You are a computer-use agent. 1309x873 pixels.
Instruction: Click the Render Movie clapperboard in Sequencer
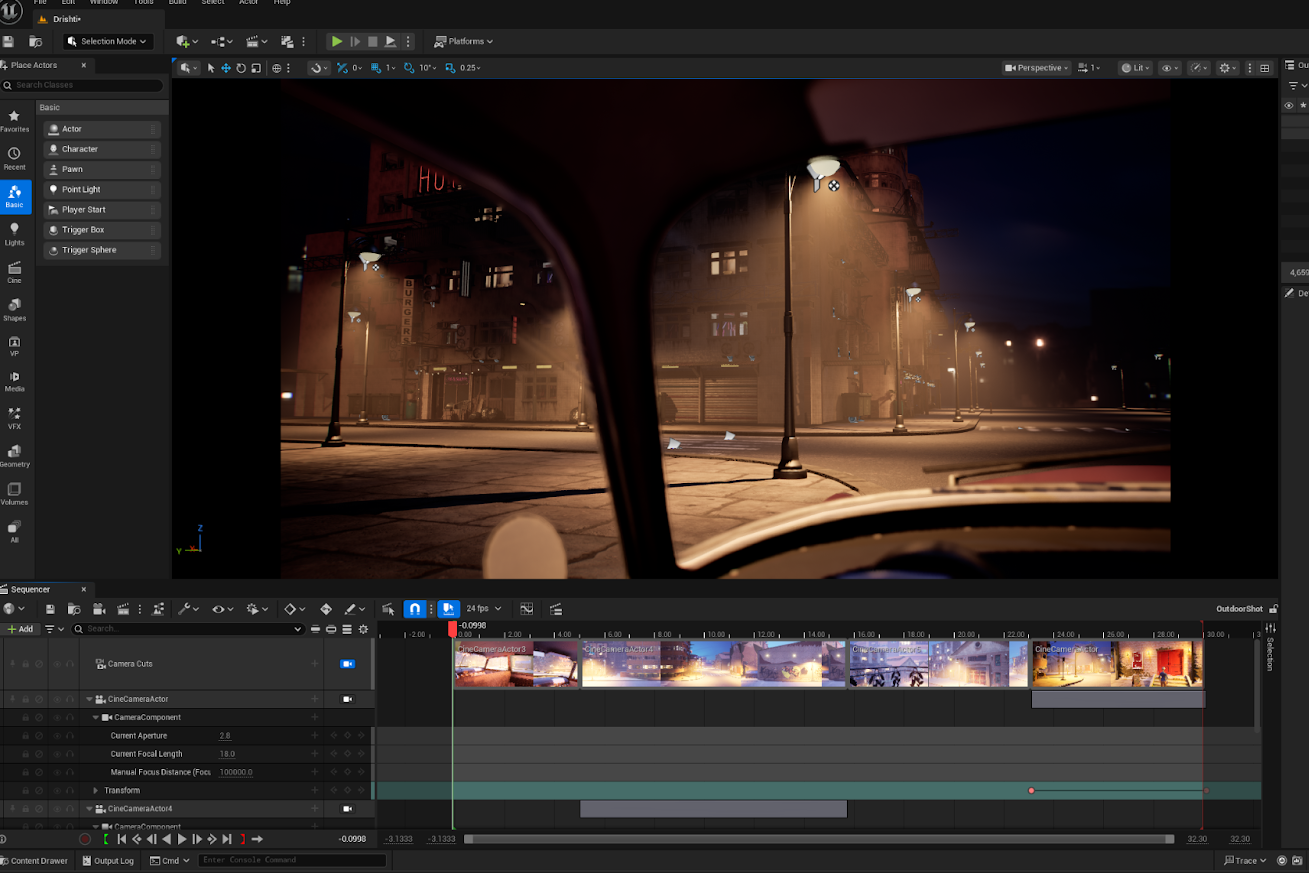coord(123,609)
